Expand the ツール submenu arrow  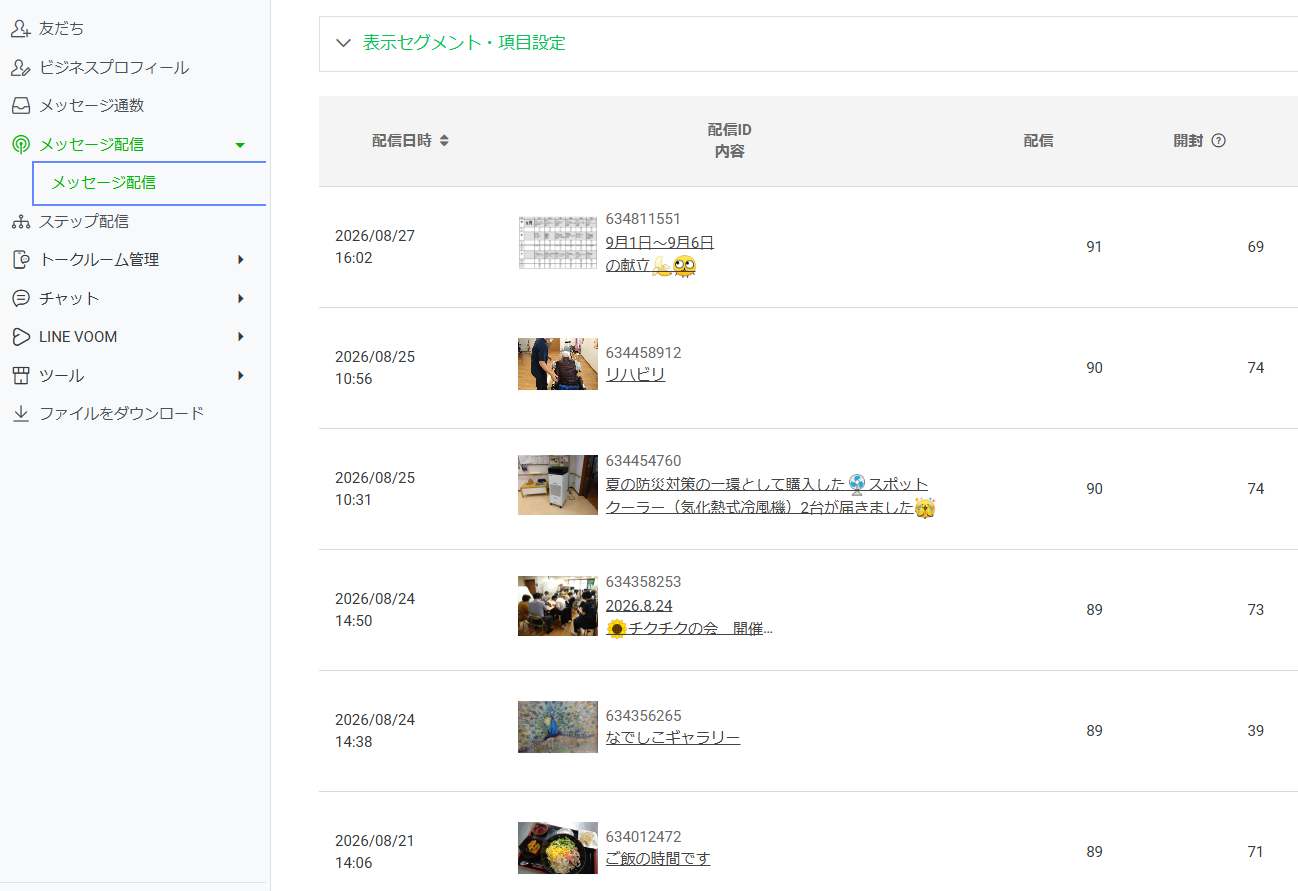point(240,376)
